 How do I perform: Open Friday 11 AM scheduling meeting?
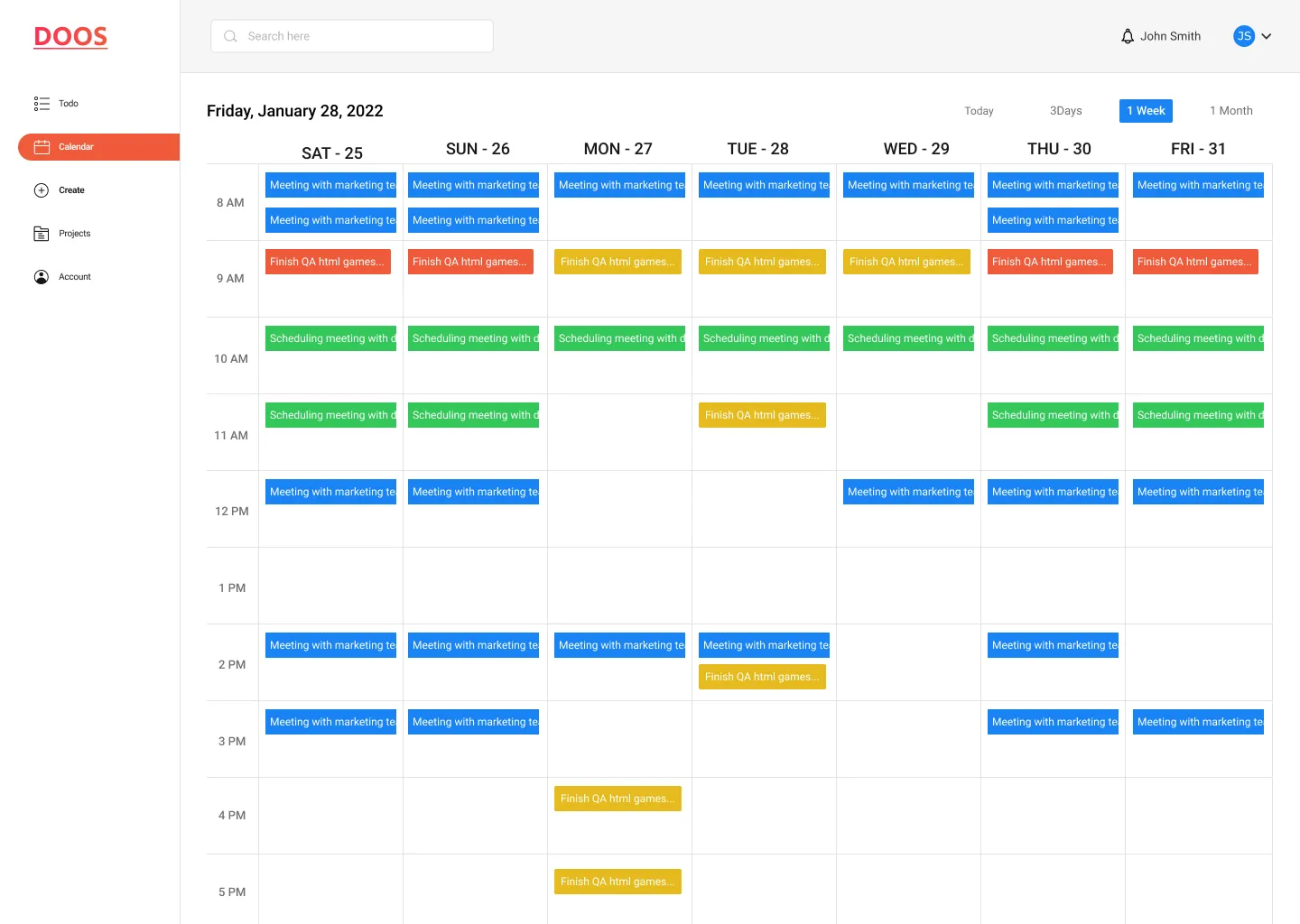click(x=1198, y=415)
